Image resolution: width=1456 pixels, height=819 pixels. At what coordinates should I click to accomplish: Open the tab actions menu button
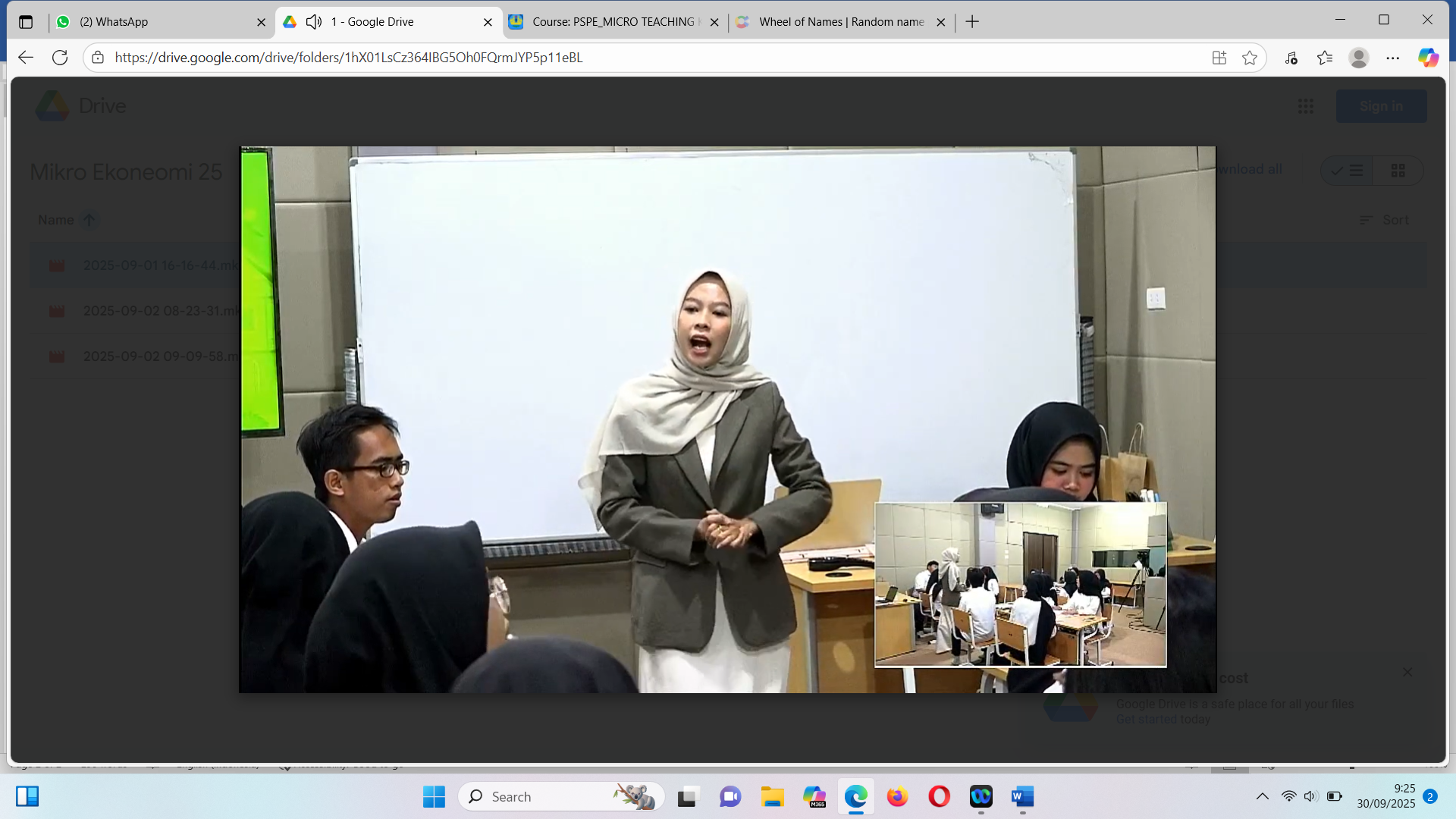click(x=26, y=22)
